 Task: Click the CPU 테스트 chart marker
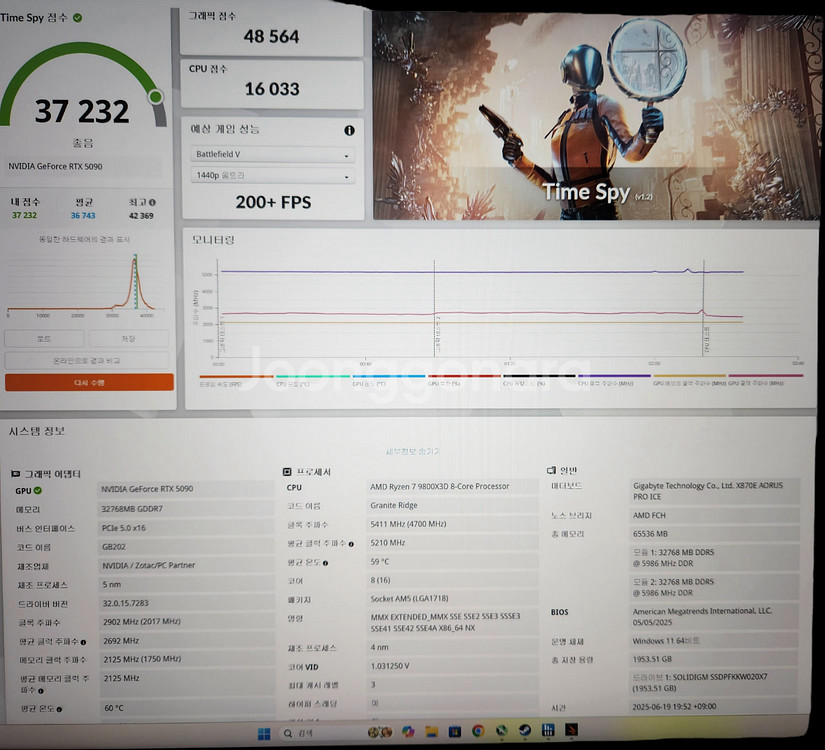pyautogui.click(x=707, y=339)
